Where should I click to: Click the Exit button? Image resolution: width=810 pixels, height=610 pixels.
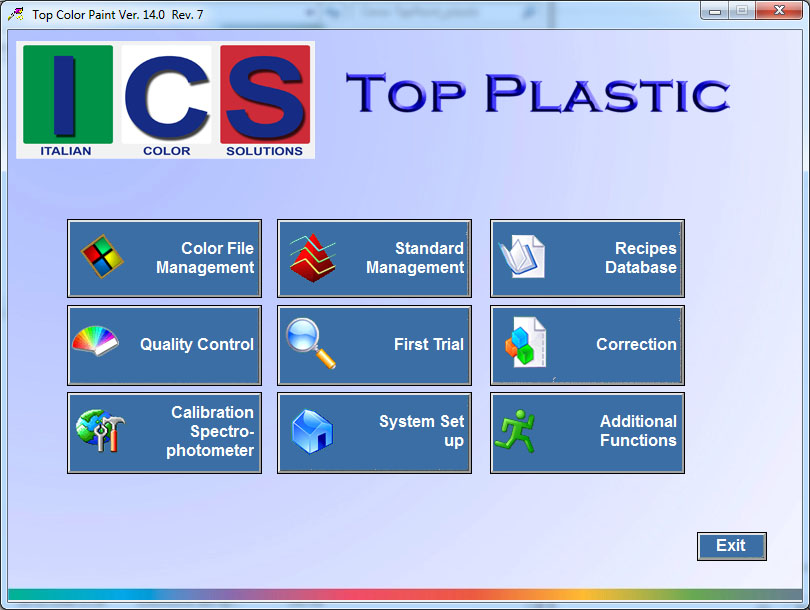(x=731, y=546)
